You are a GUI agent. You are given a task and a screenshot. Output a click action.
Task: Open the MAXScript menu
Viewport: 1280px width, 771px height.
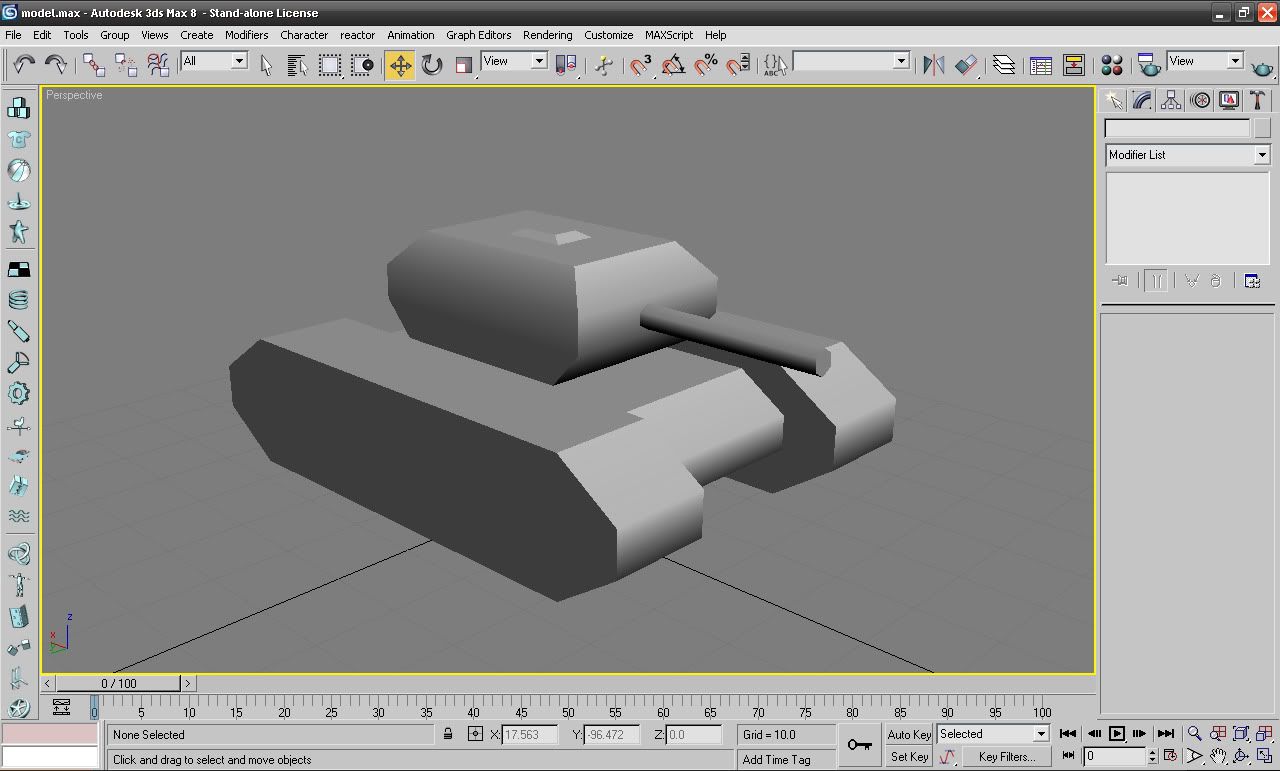coord(668,35)
